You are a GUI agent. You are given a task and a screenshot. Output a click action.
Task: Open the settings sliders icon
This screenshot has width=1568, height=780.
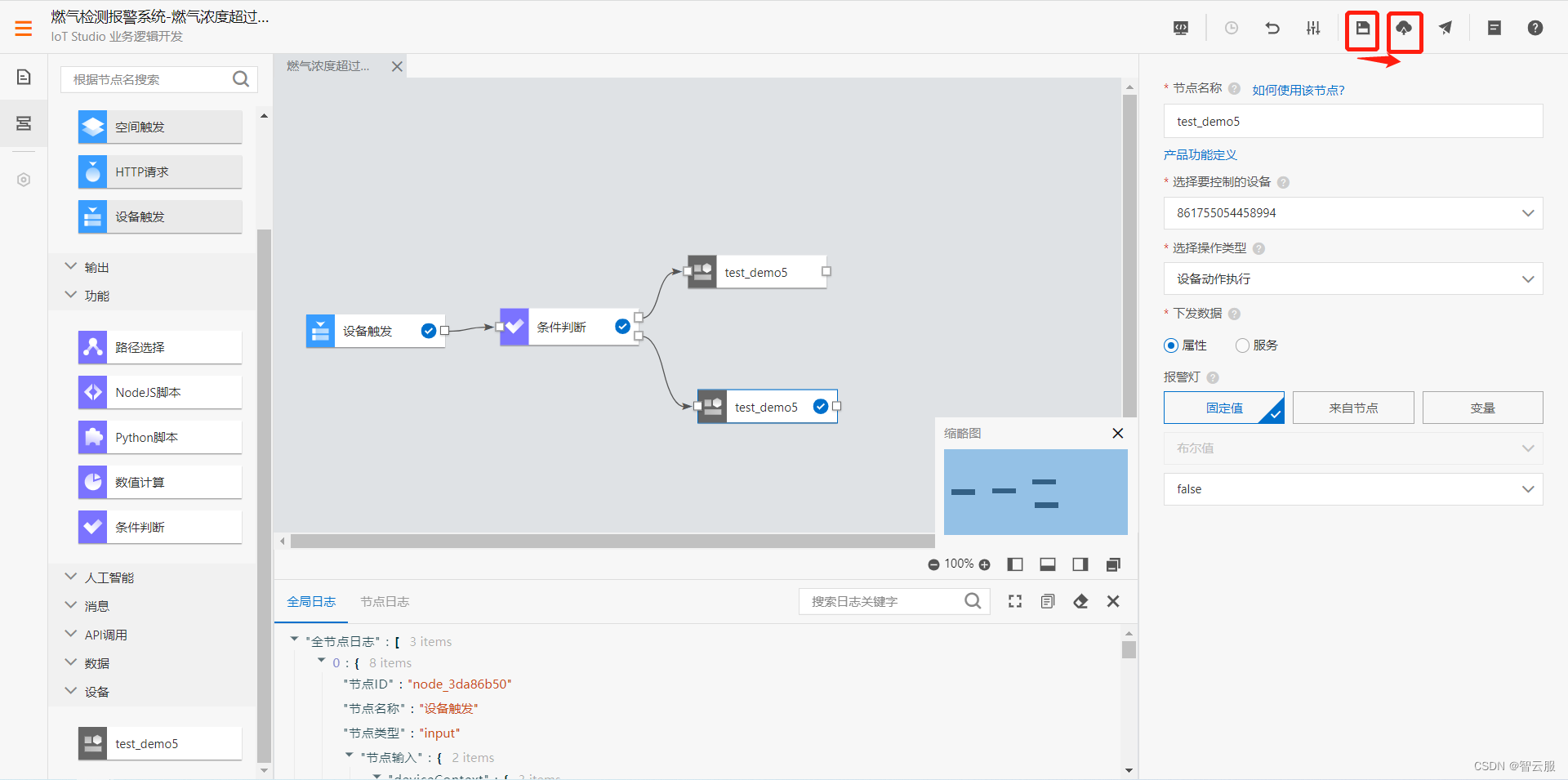pyautogui.click(x=1313, y=29)
